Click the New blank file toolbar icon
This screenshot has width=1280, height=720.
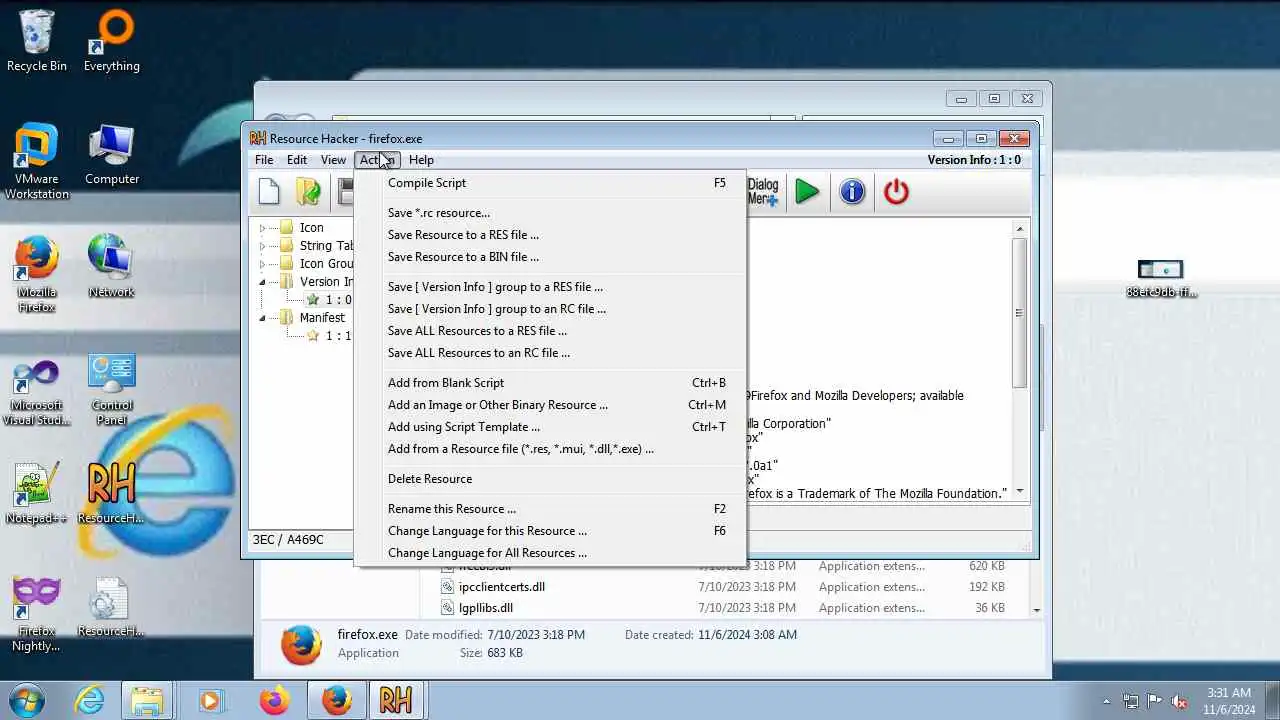pos(270,192)
